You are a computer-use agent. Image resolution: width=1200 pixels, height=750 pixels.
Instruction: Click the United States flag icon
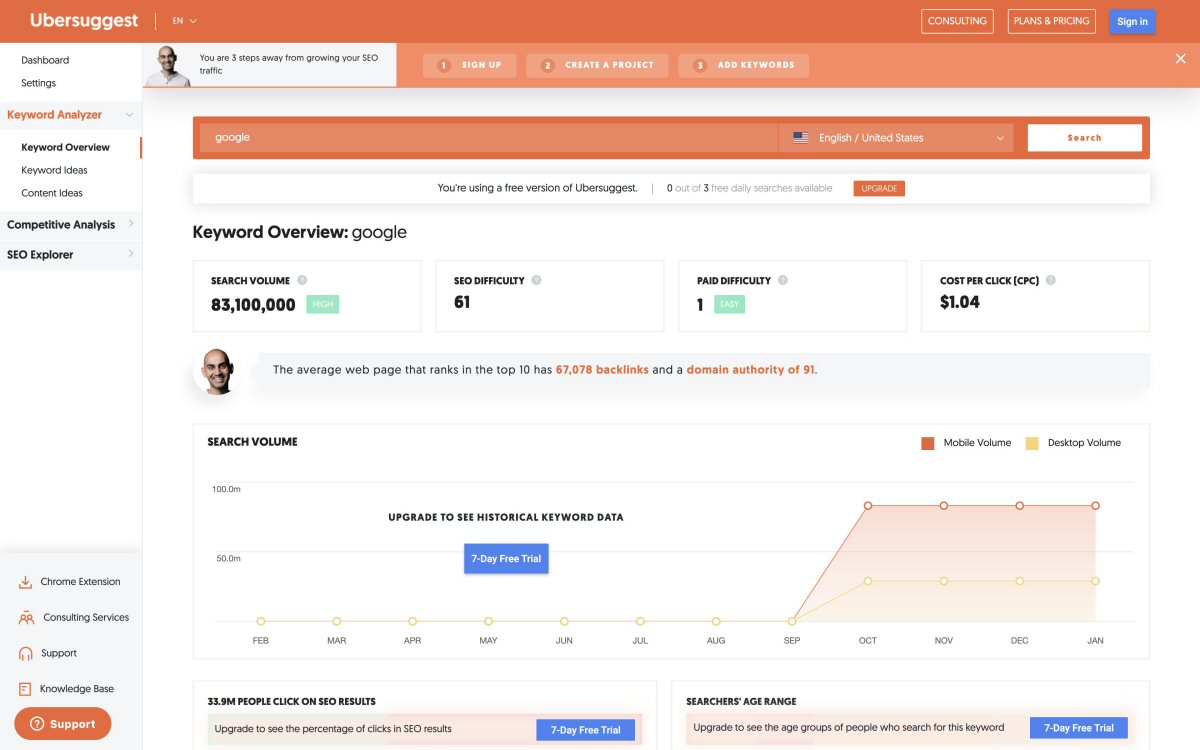pos(801,138)
